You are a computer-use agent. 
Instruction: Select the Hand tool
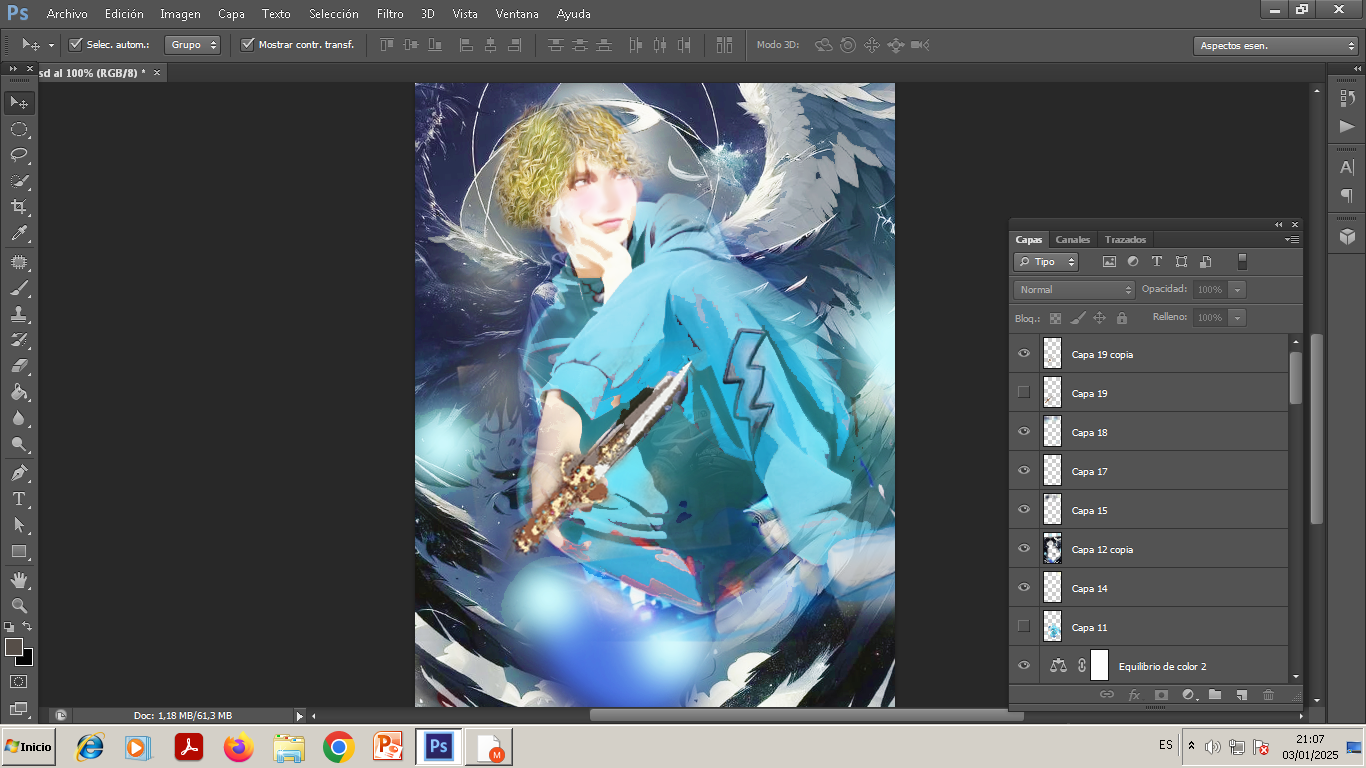(19, 580)
